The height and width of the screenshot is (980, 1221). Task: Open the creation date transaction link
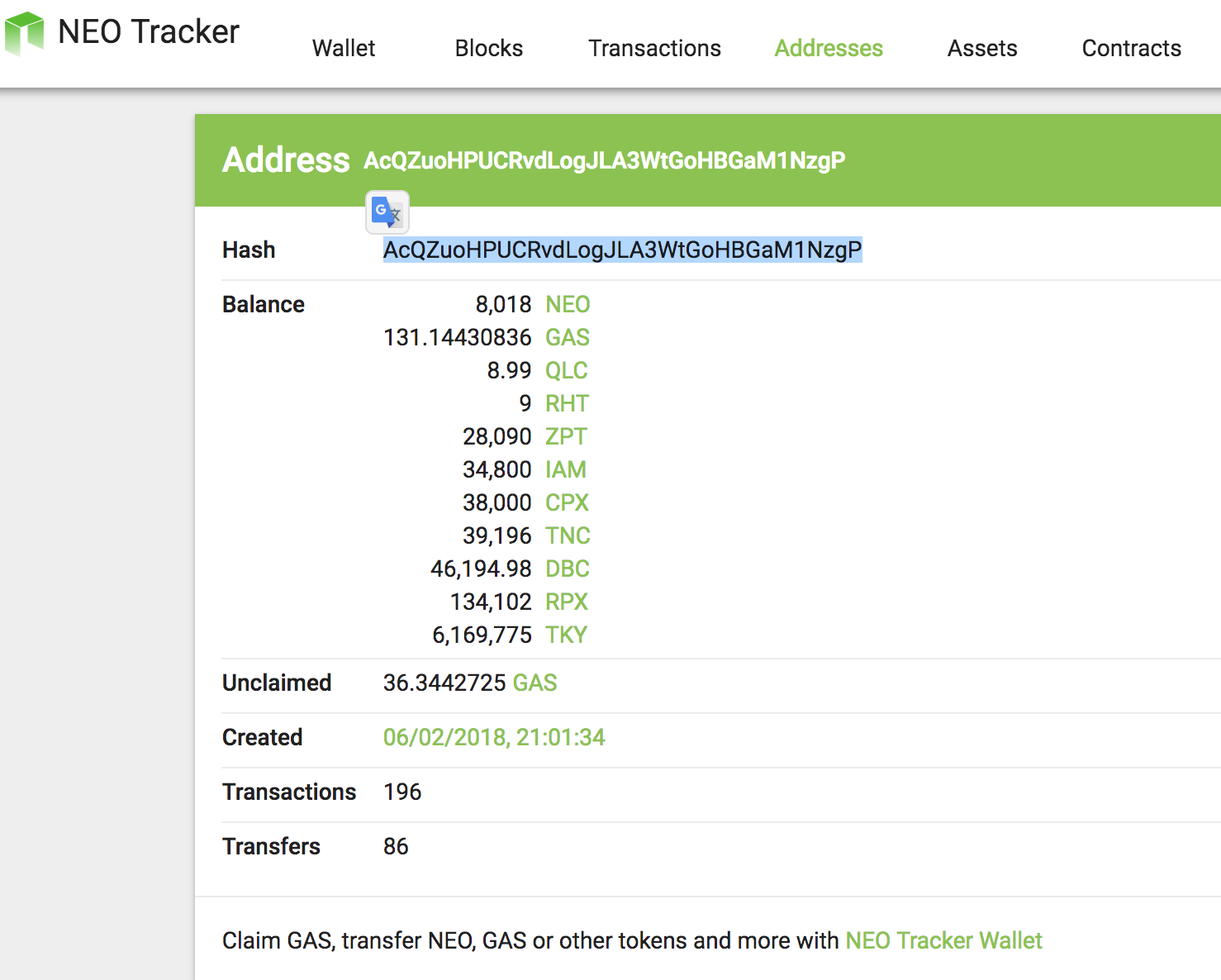click(x=494, y=737)
